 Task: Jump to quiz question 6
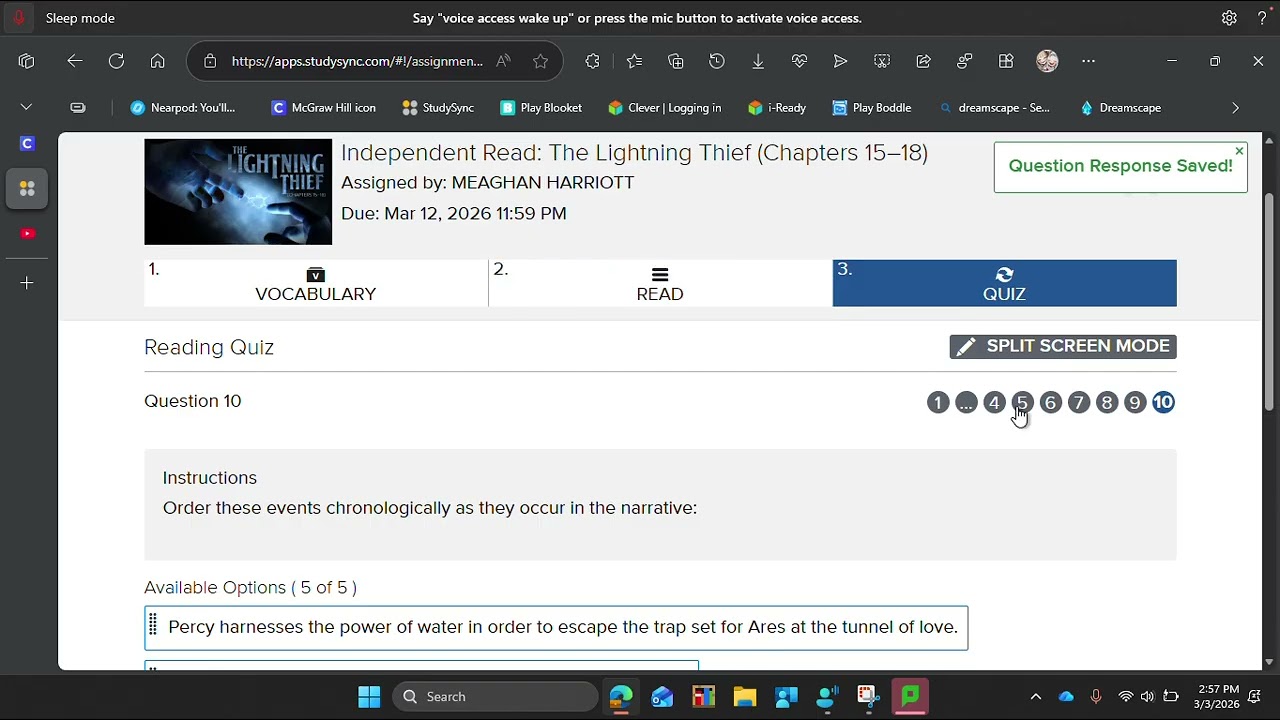1050,402
